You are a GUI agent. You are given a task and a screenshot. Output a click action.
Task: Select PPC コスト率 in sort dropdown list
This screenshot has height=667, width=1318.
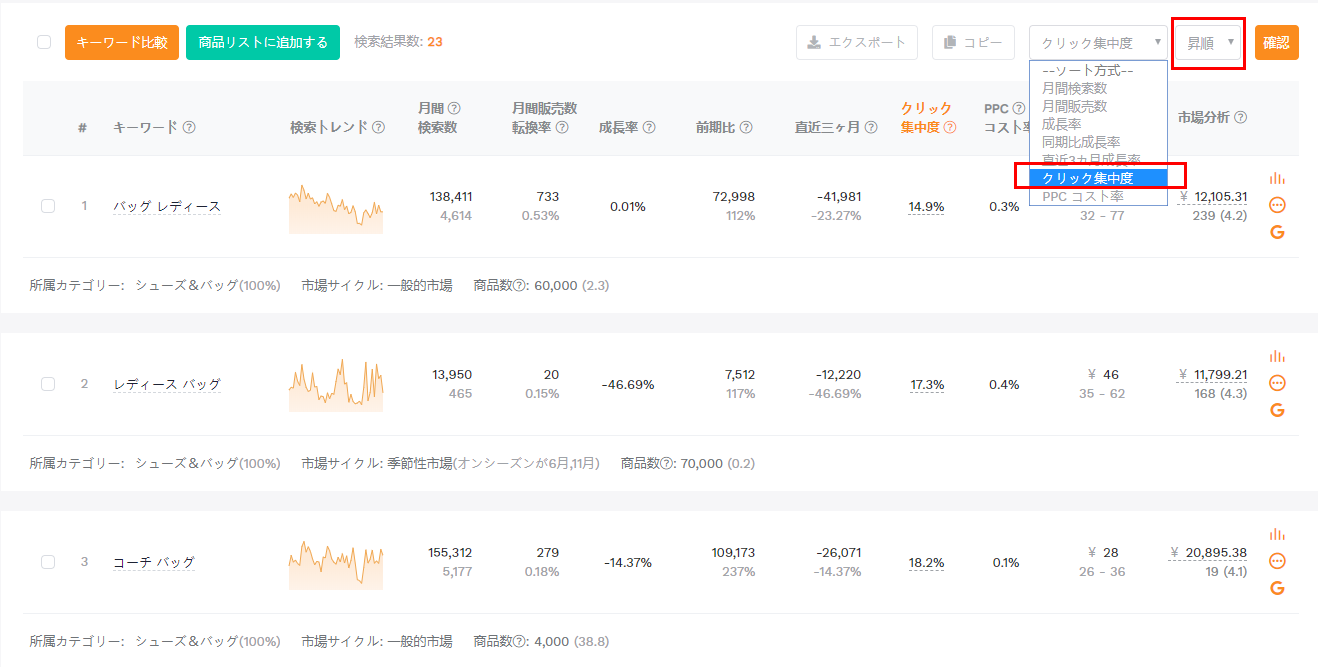[x=1098, y=196]
